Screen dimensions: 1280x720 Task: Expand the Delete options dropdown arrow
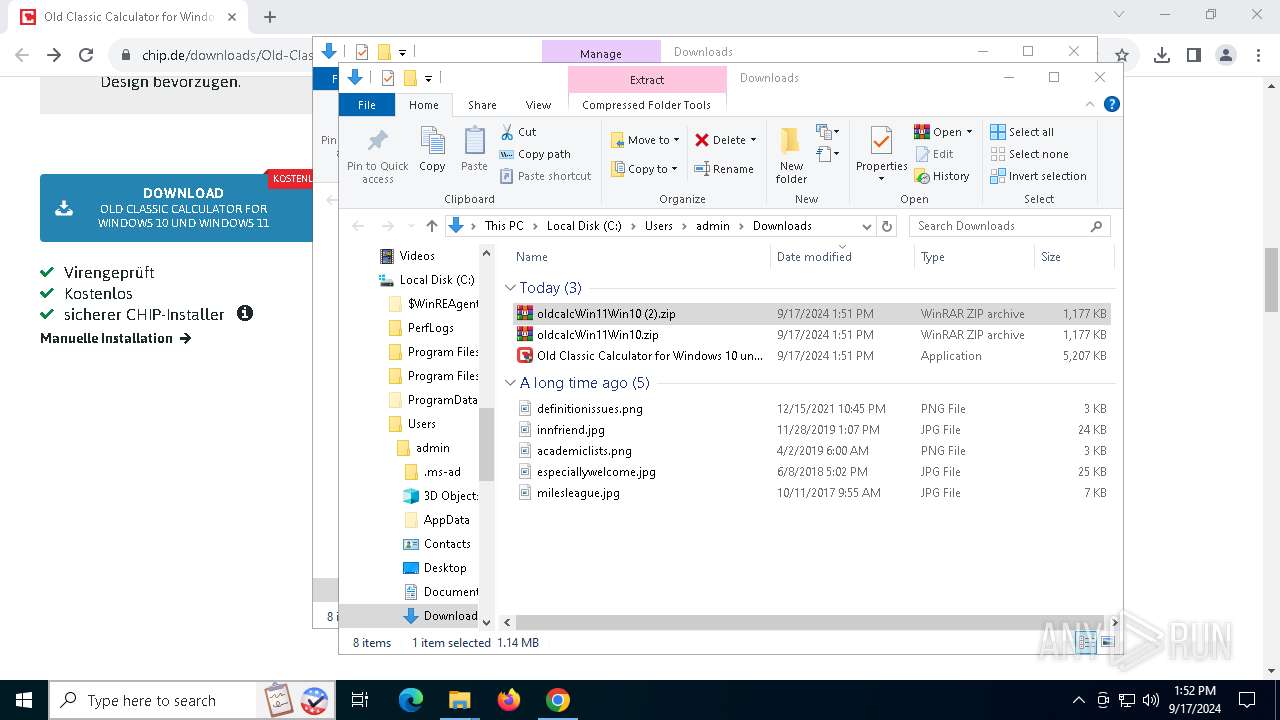pos(753,140)
